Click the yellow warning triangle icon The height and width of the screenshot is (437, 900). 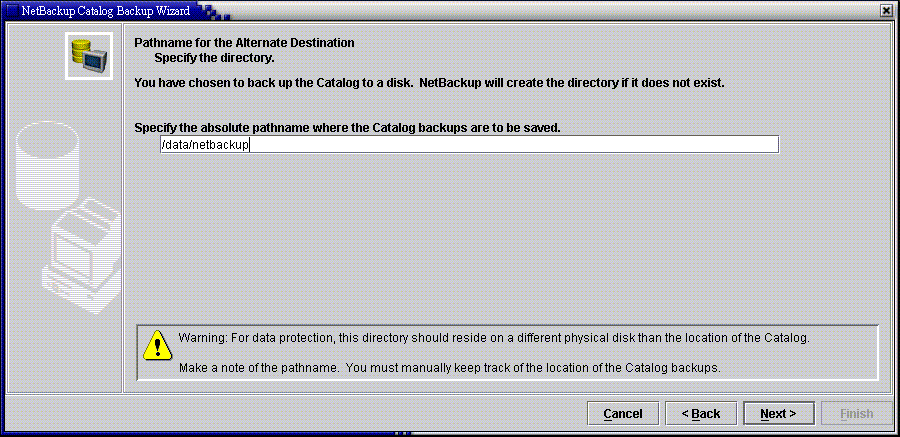pos(157,346)
